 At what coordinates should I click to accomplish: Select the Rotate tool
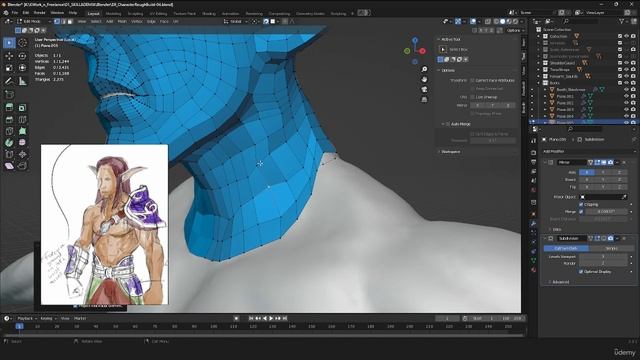[x=22, y=56]
